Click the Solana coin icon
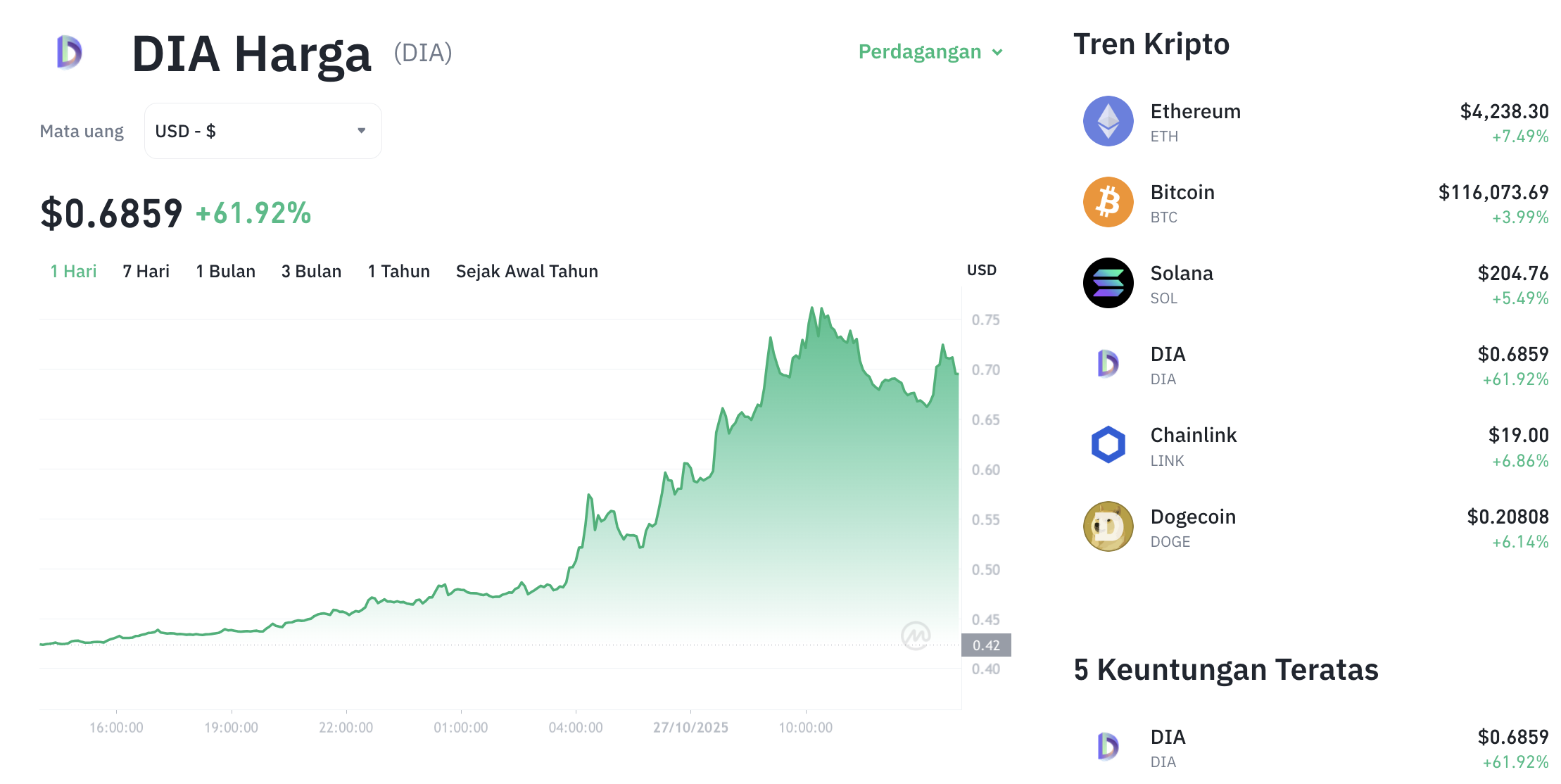 pyautogui.click(x=1108, y=283)
